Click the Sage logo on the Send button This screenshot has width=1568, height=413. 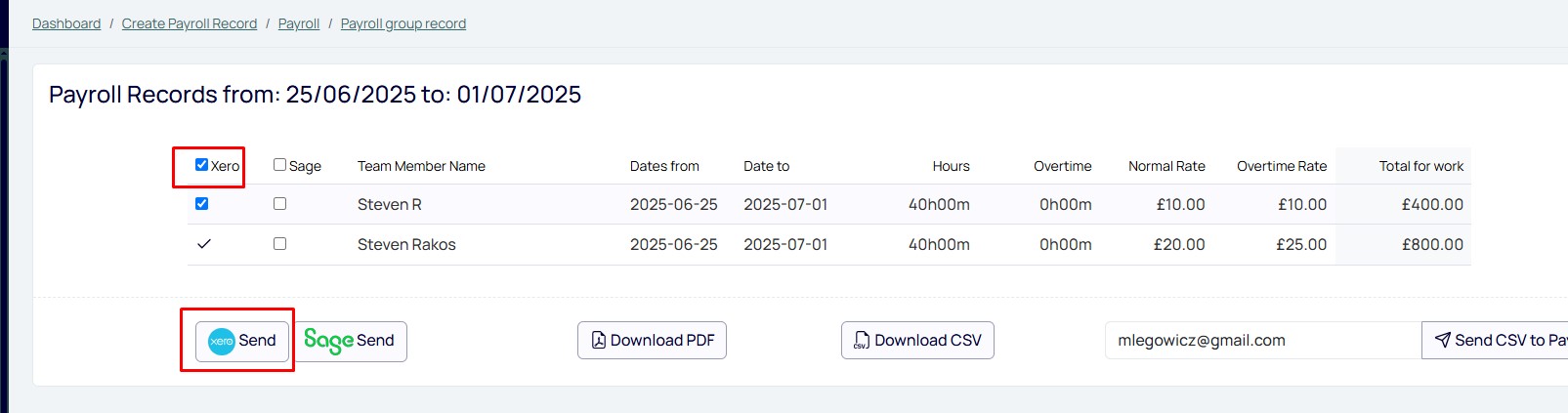pos(328,340)
